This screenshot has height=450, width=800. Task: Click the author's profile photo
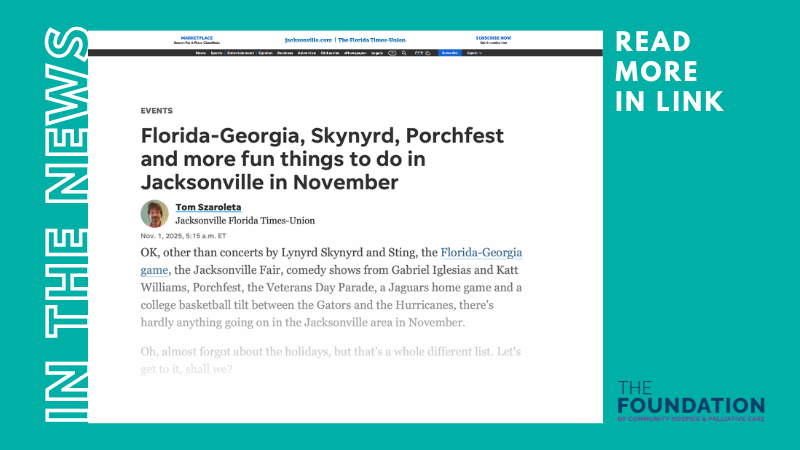coord(155,213)
